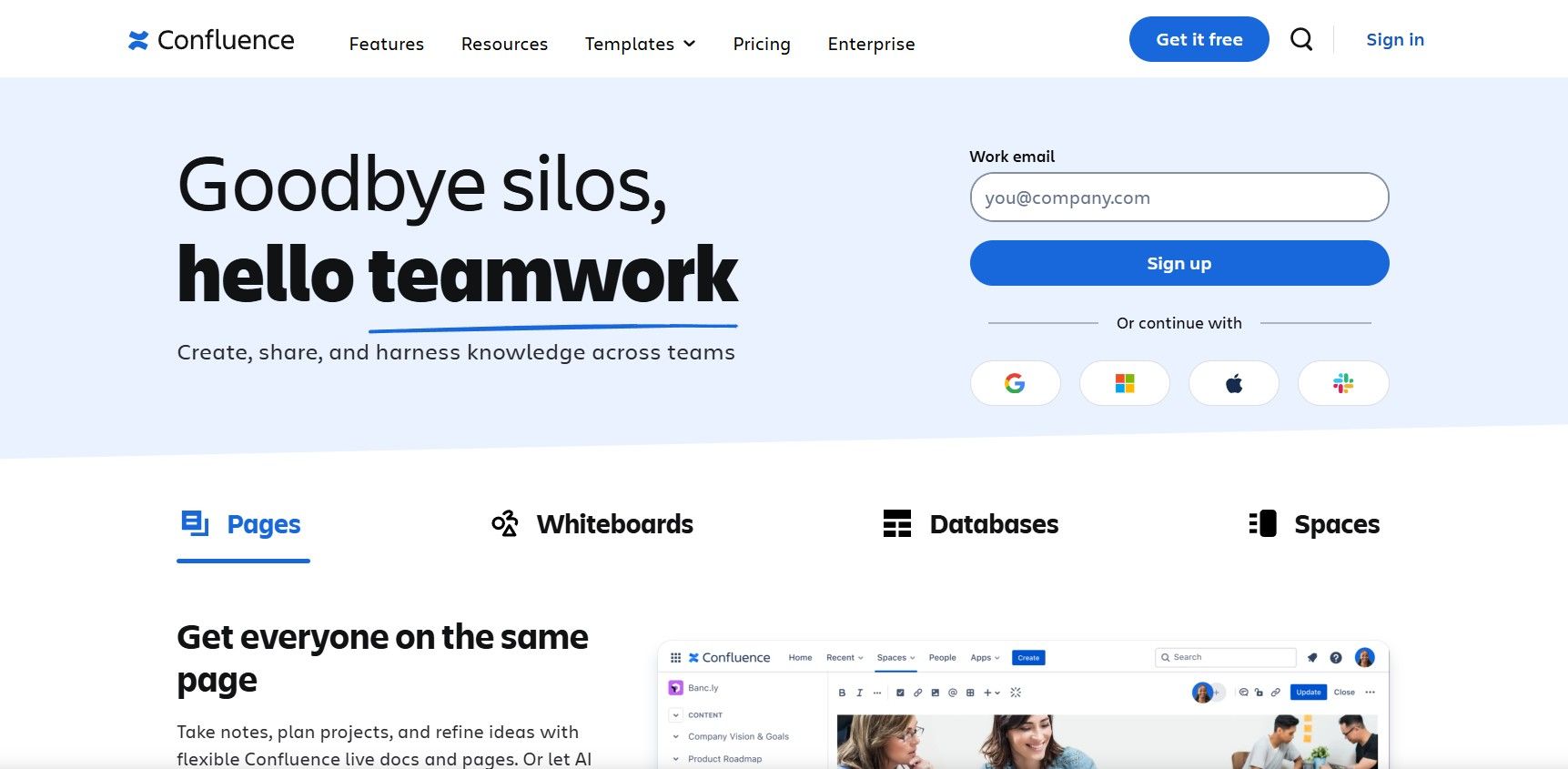The height and width of the screenshot is (769, 1568).
Task: Click the Sign in link
Action: click(1395, 39)
